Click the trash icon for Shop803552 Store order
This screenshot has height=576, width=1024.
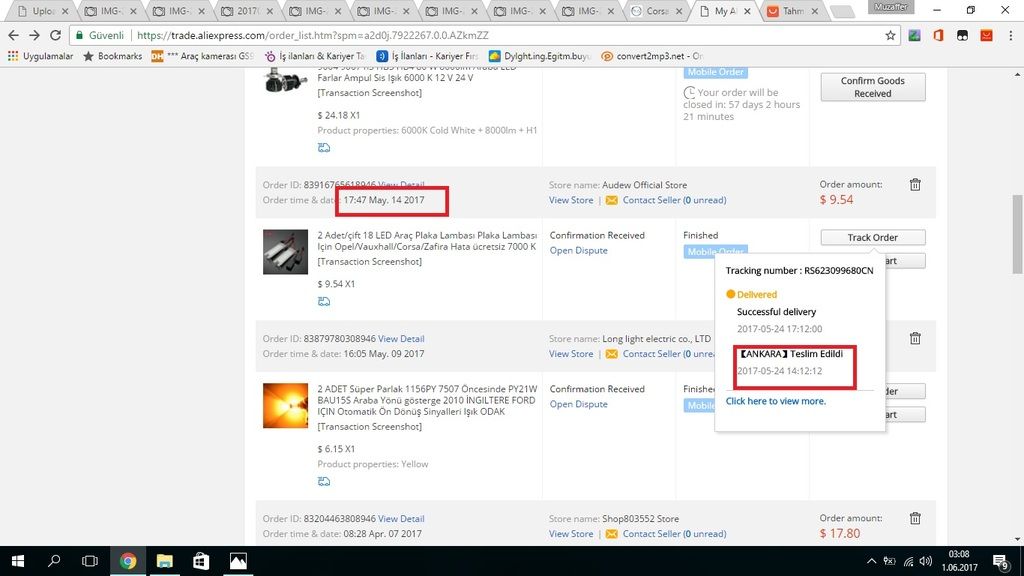[x=915, y=519]
